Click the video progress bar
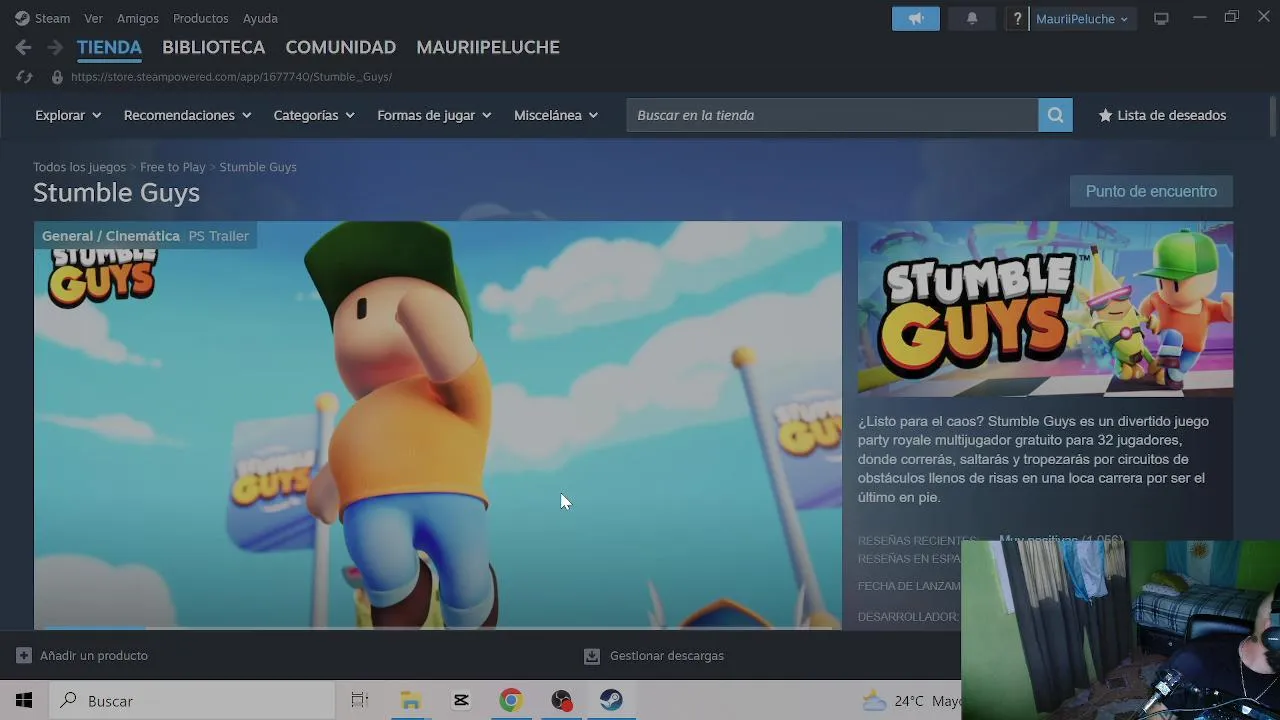 click(x=438, y=627)
